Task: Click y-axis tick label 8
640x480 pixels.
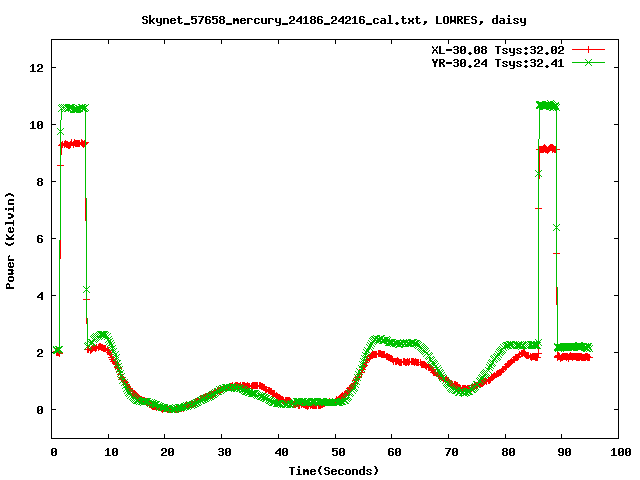Action: pos(40,182)
